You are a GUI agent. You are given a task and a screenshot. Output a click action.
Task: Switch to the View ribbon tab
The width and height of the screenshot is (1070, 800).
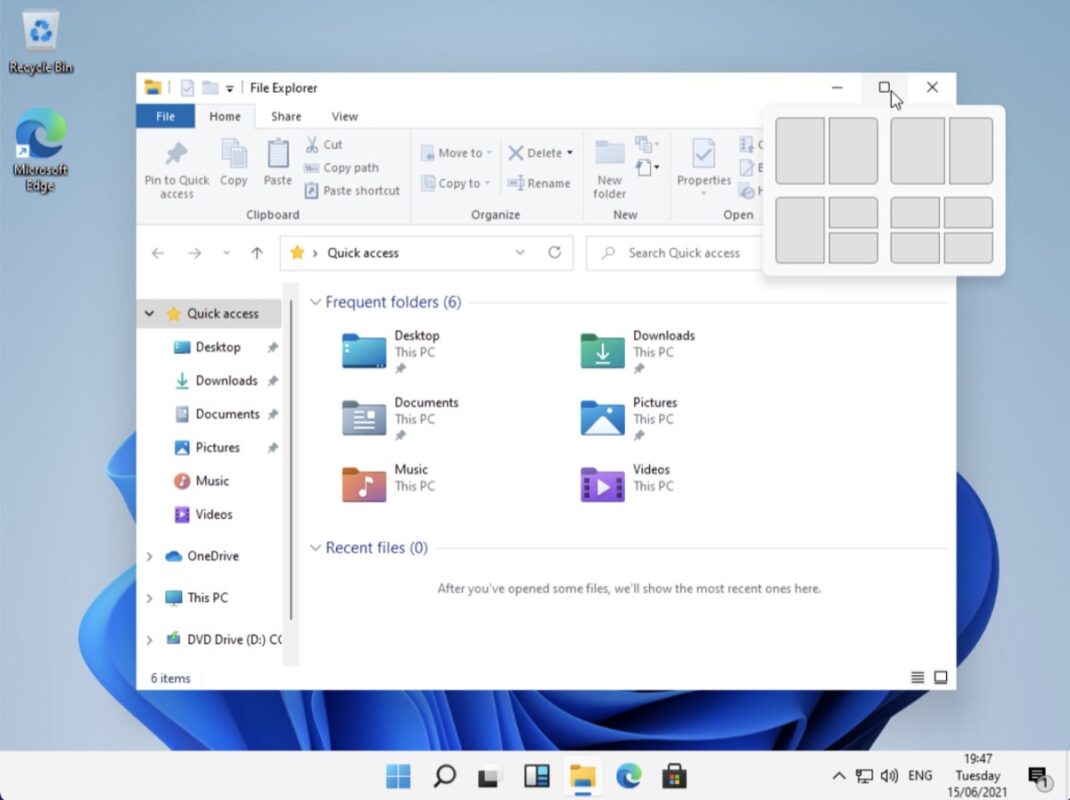(344, 116)
